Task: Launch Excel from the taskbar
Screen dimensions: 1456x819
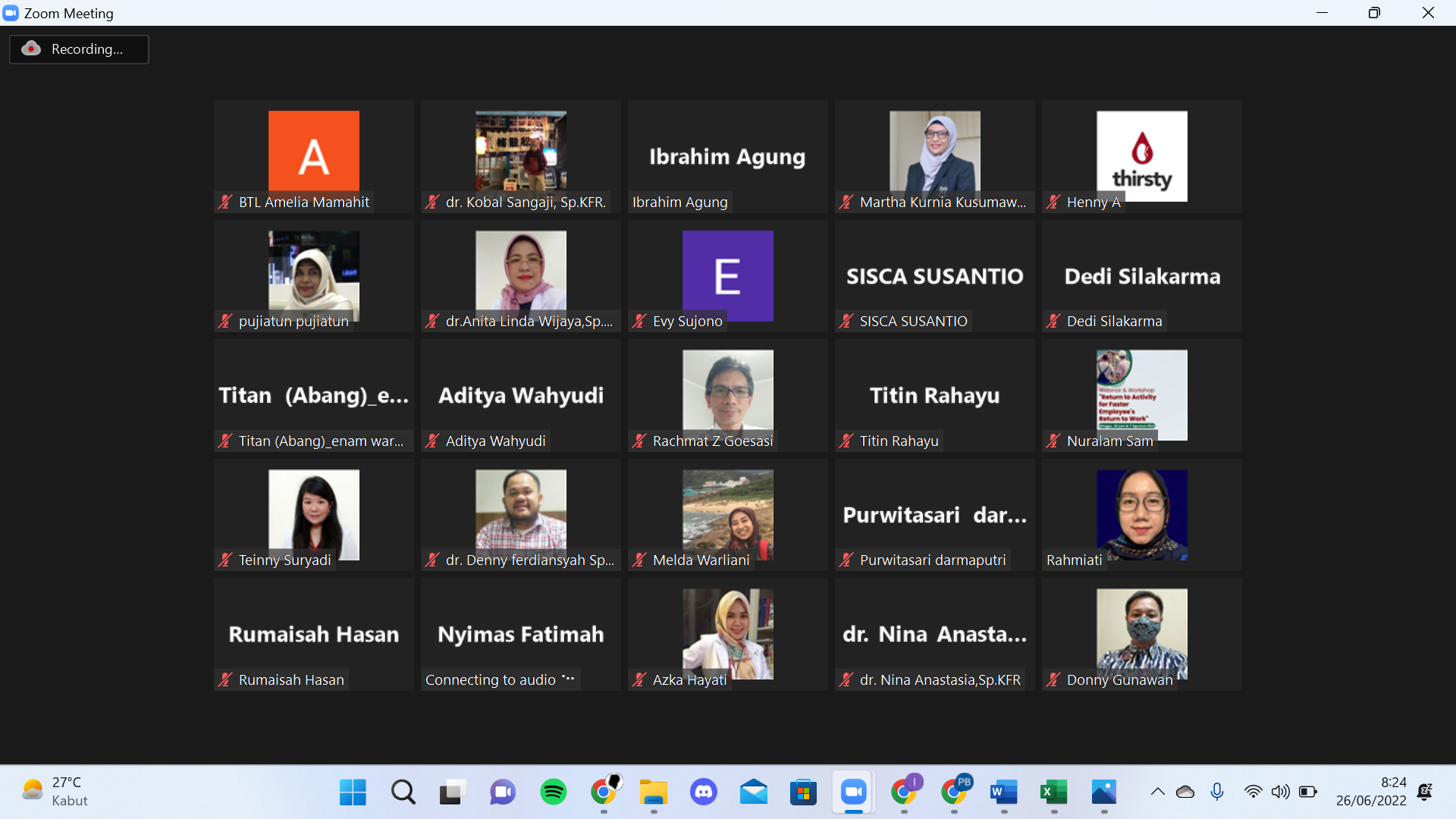Action: pos(1053,792)
